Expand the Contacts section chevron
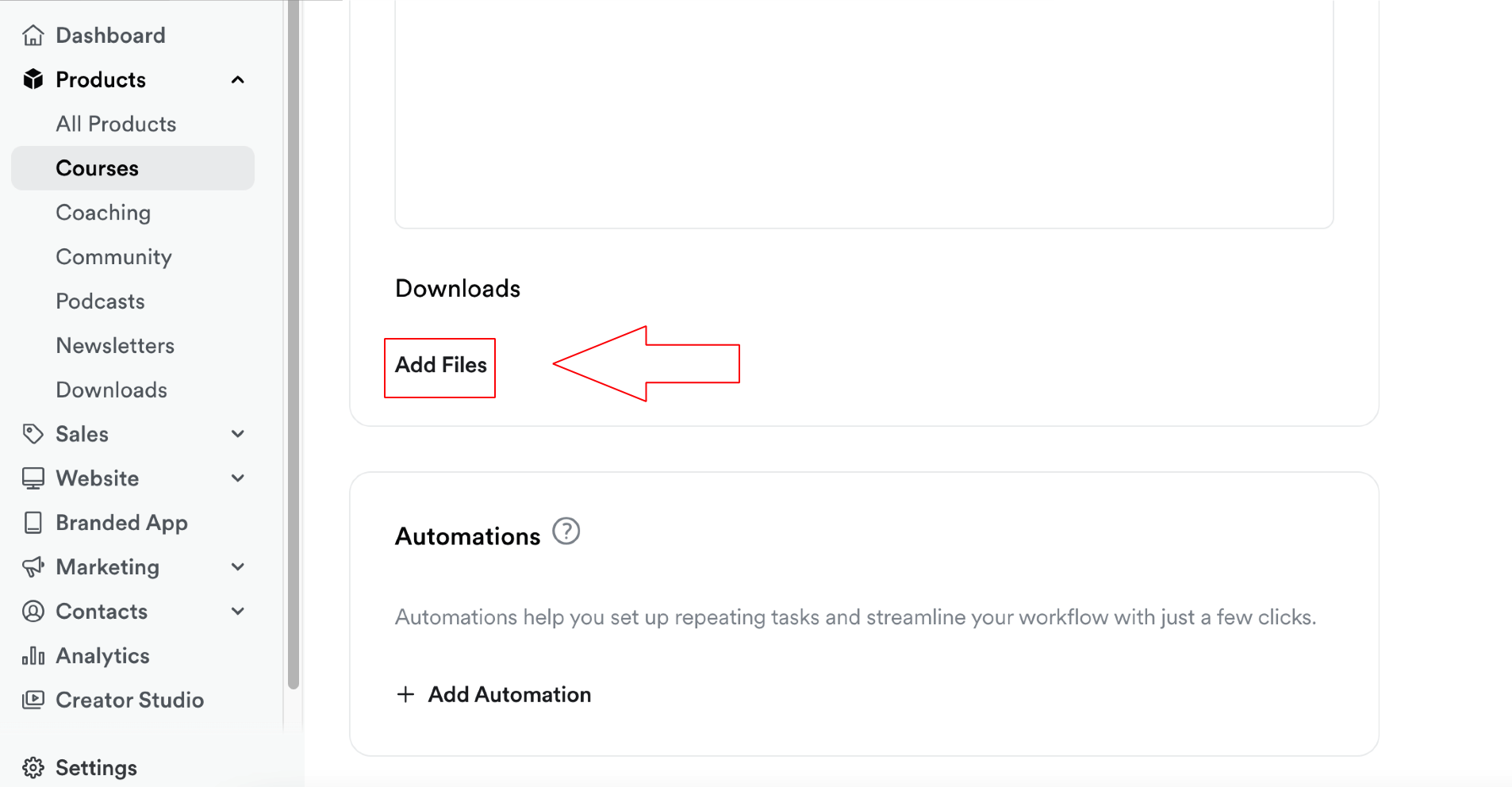Viewport: 1512px width, 787px height. point(238,612)
